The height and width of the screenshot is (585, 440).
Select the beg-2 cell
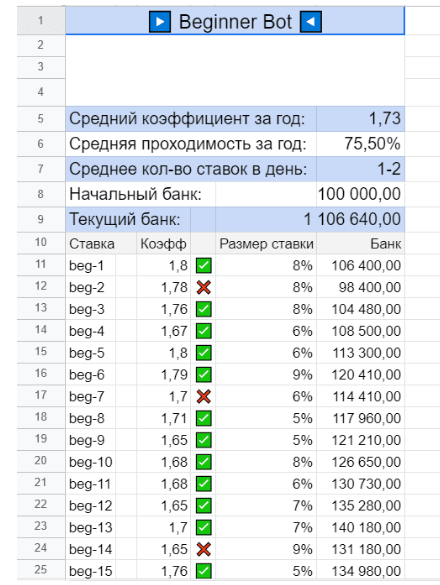coord(91,287)
